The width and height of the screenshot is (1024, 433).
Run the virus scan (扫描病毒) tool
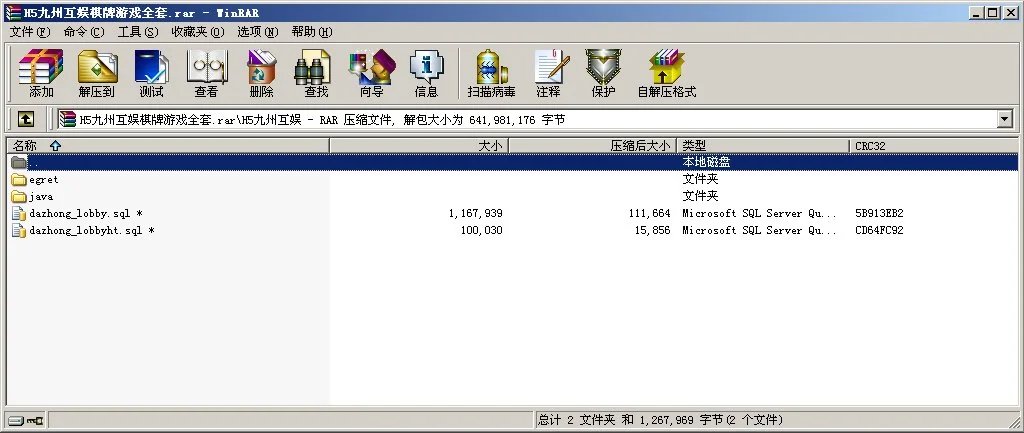[x=491, y=73]
